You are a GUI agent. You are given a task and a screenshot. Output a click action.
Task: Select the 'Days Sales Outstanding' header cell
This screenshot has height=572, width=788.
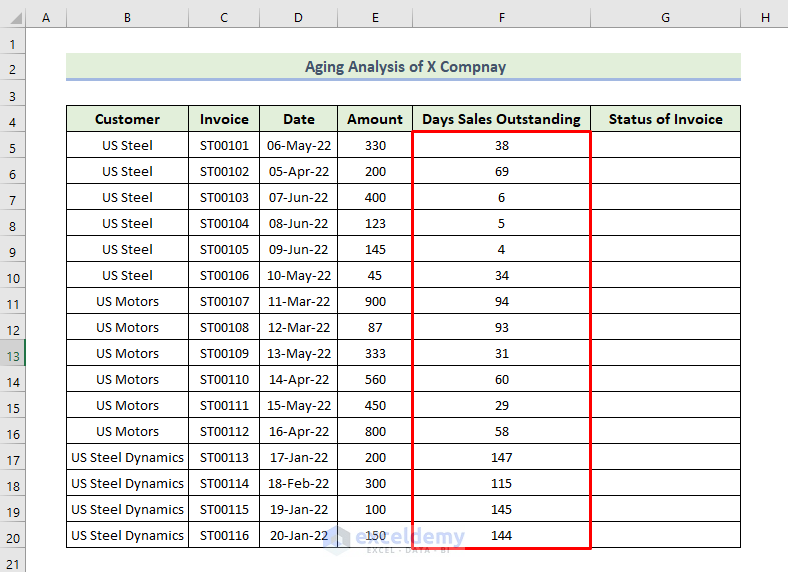point(501,119)
